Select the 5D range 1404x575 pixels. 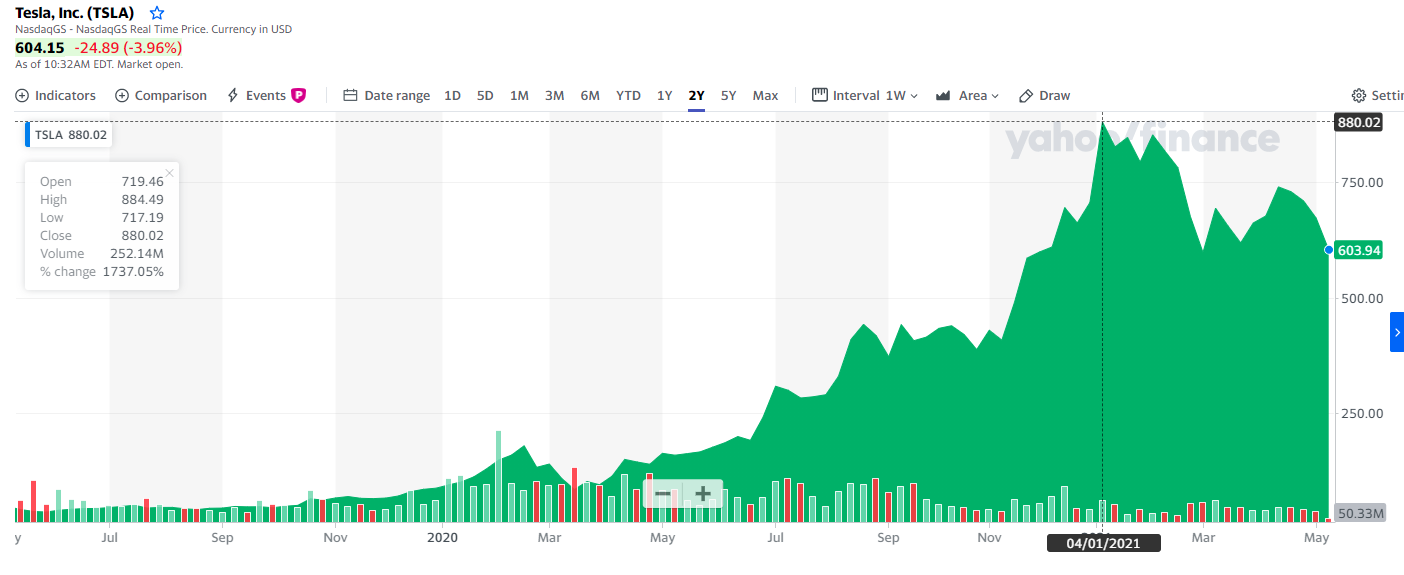point(485,96)
